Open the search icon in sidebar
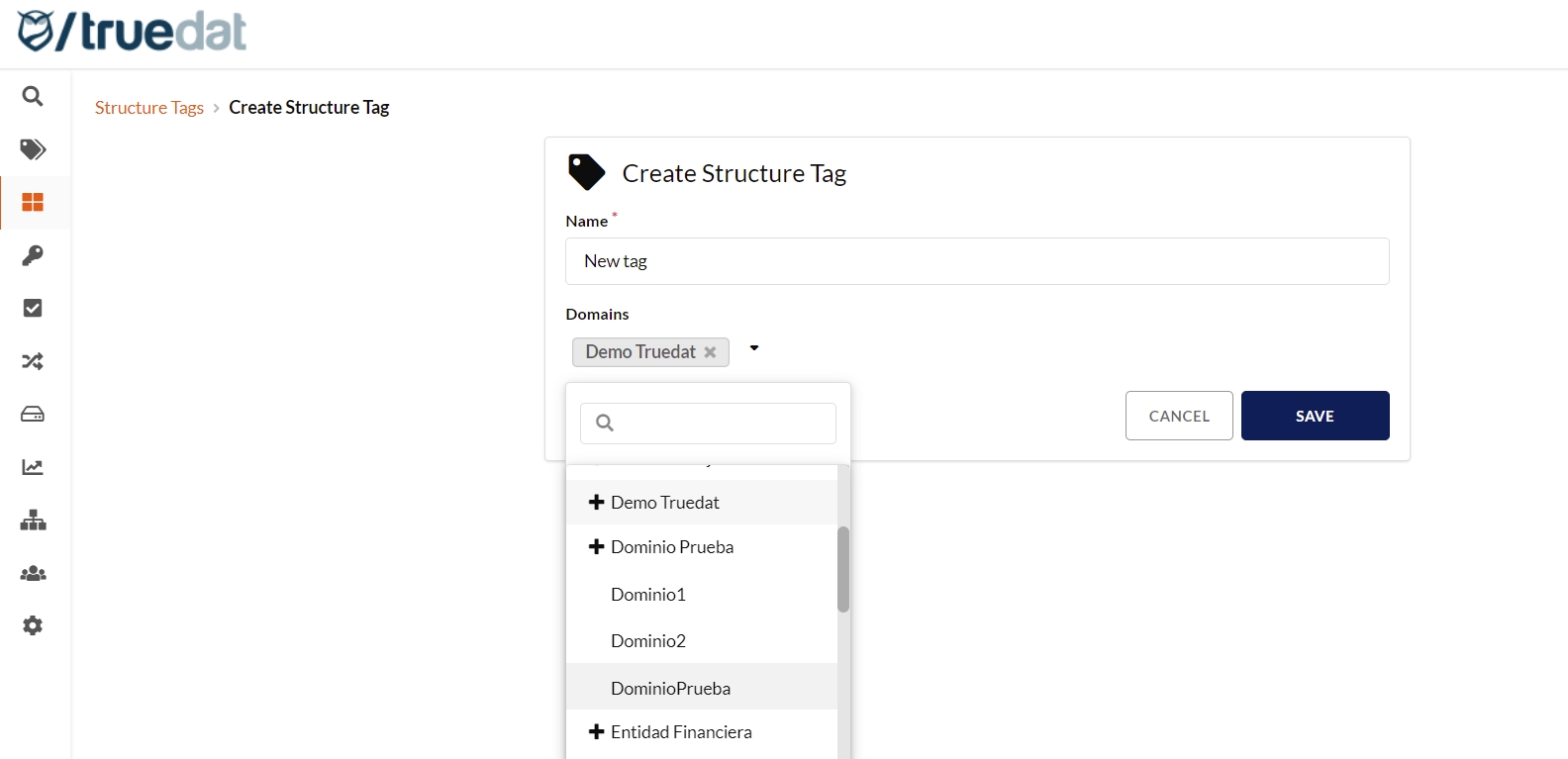Viewport: 1568px width, 759px height. click(33, 96)
